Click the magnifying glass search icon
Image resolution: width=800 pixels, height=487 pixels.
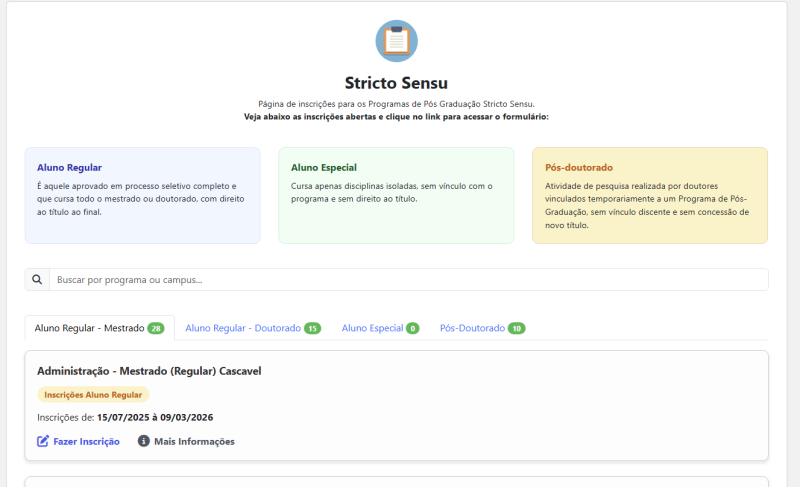coord(37,280)
